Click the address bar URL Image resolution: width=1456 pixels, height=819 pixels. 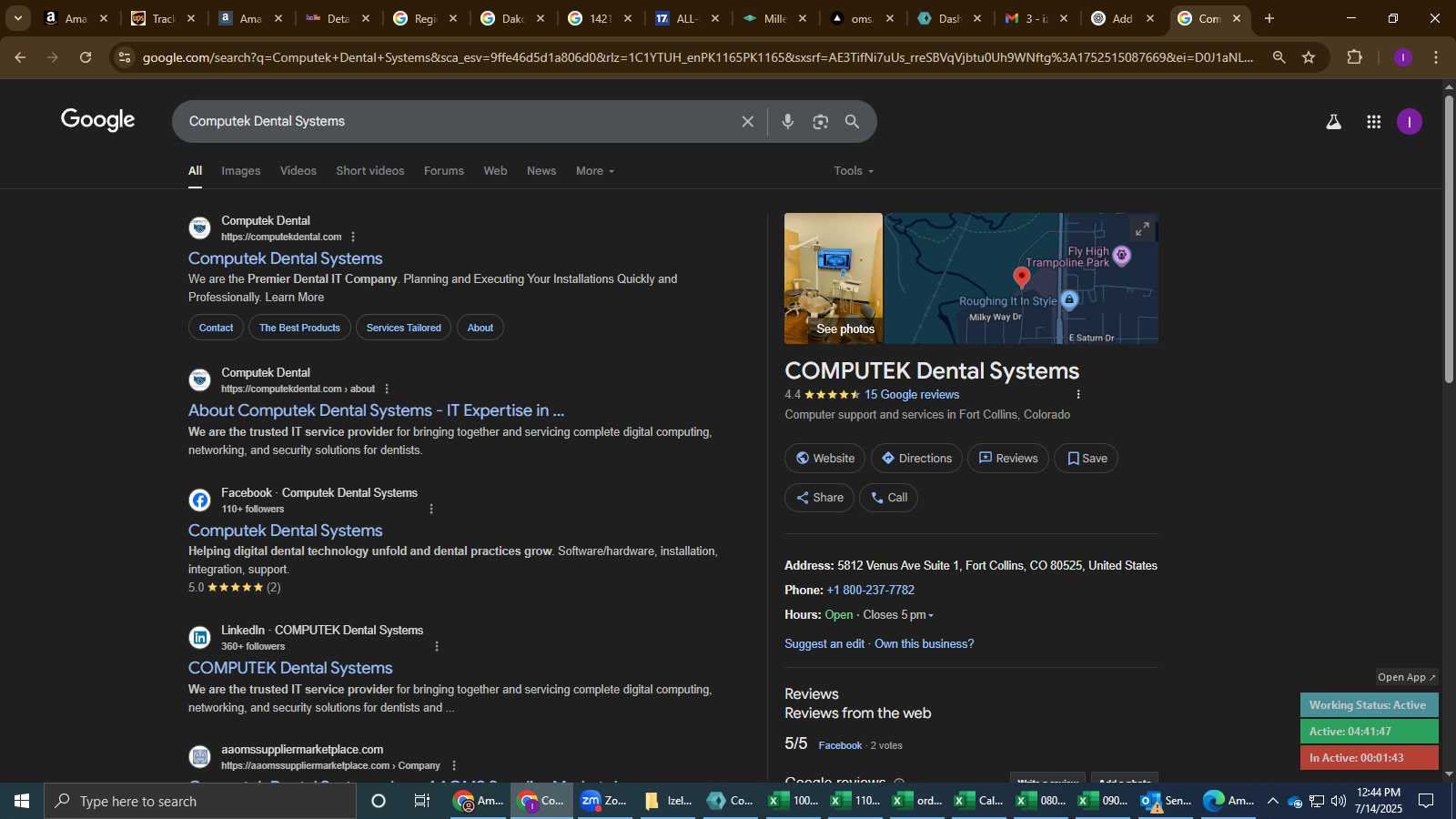(x=698, y=57)
